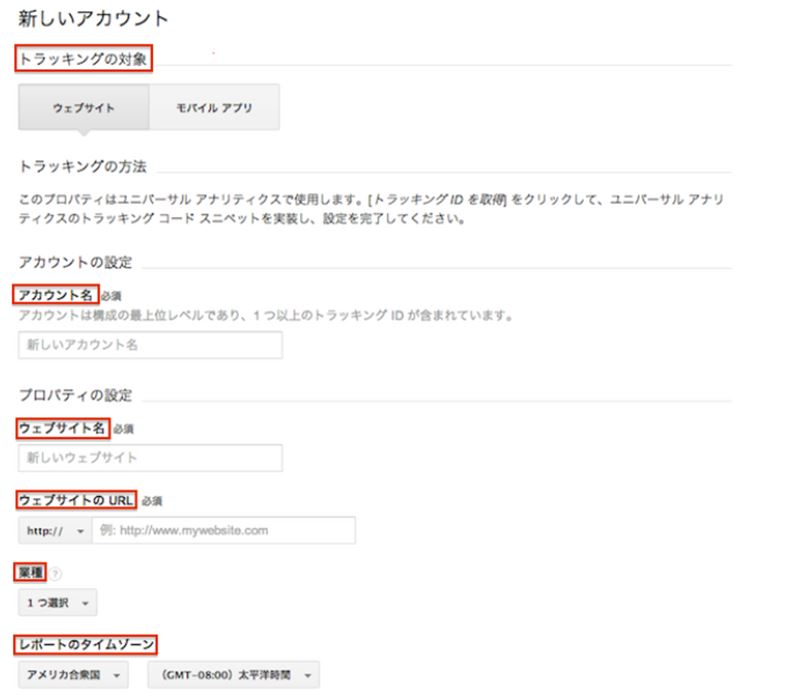This screenshot has width=800, height=696.
Task: Click the 新しいアカウント名 input field
Action: pos(150,346)
